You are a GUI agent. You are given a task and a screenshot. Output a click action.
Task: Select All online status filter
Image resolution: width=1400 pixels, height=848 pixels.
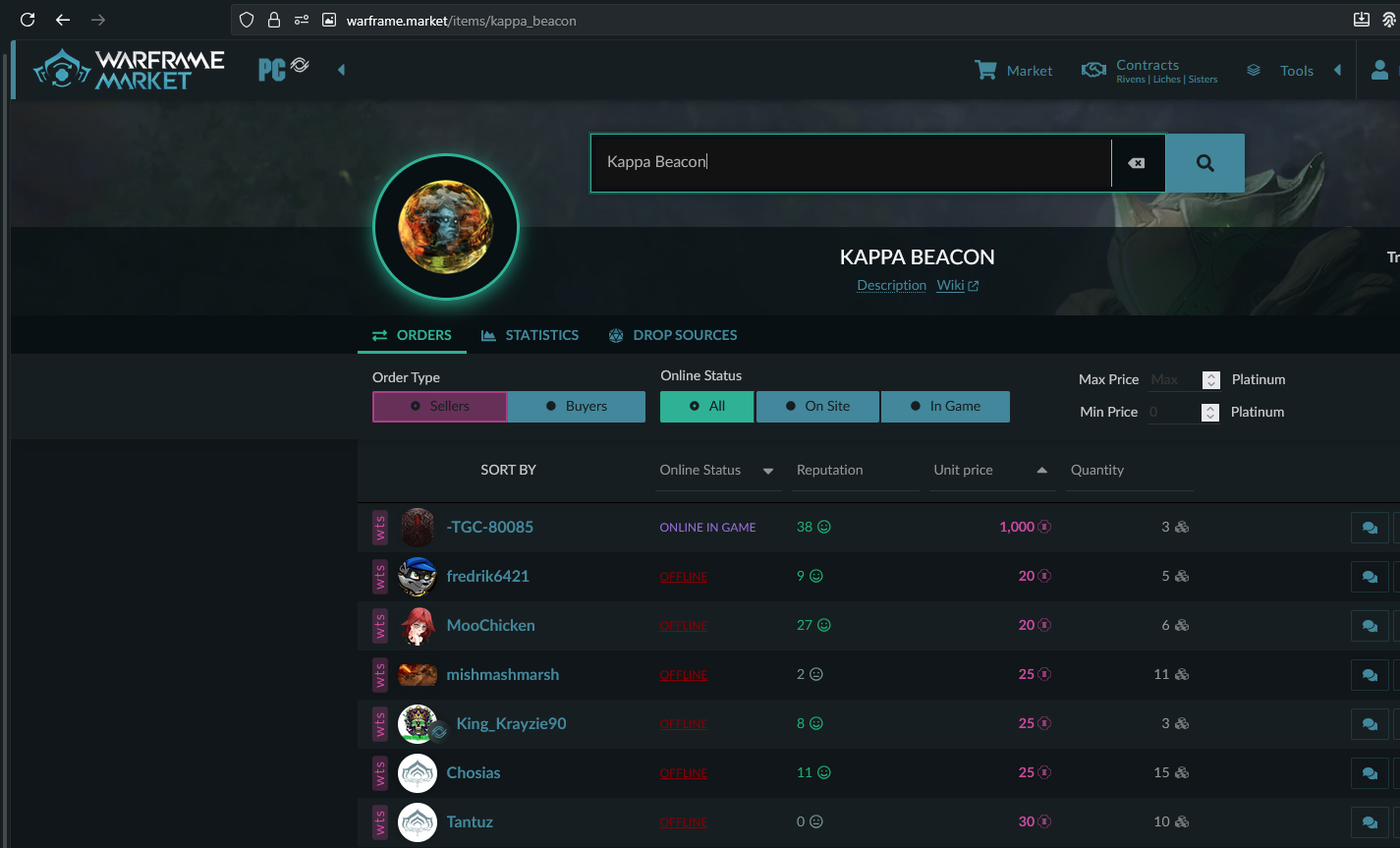pos(707,406)
